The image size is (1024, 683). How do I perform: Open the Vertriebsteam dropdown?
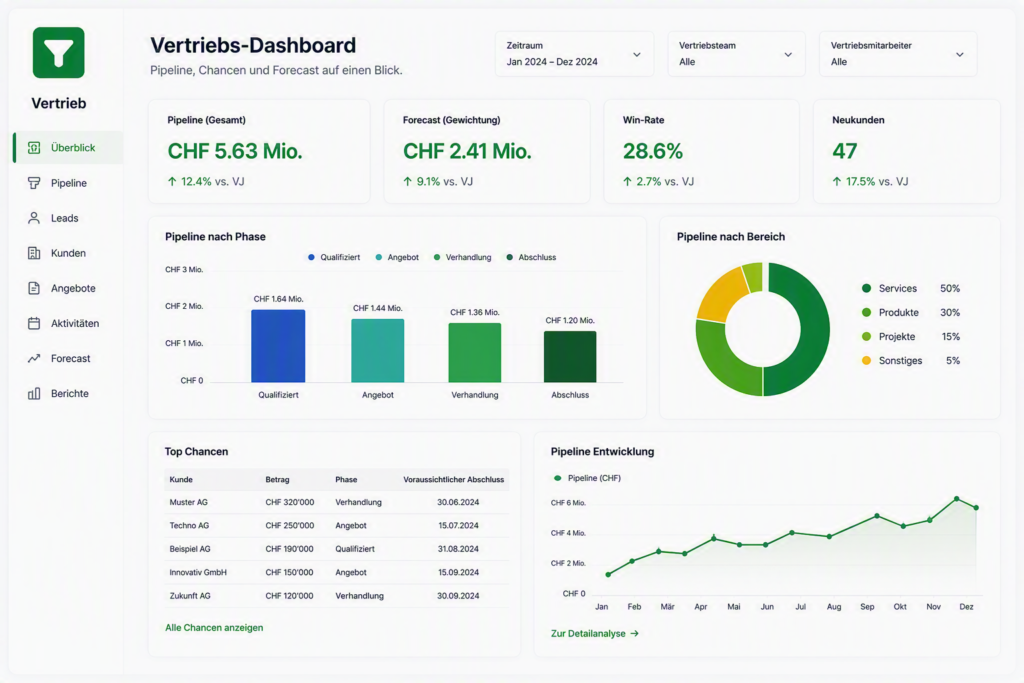tap(736, 54)
